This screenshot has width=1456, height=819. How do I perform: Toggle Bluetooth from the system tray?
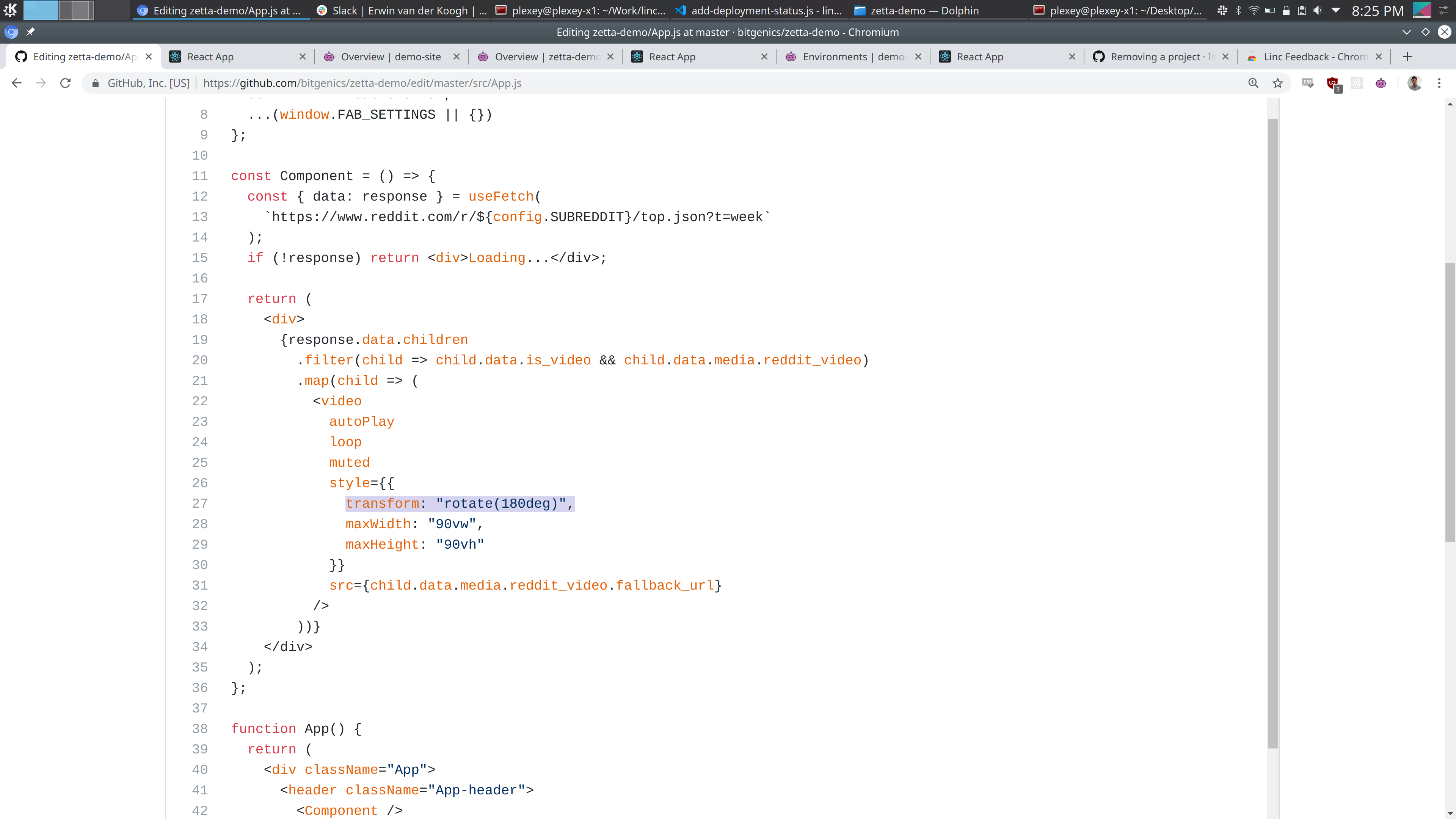(x=1238, y=10)
